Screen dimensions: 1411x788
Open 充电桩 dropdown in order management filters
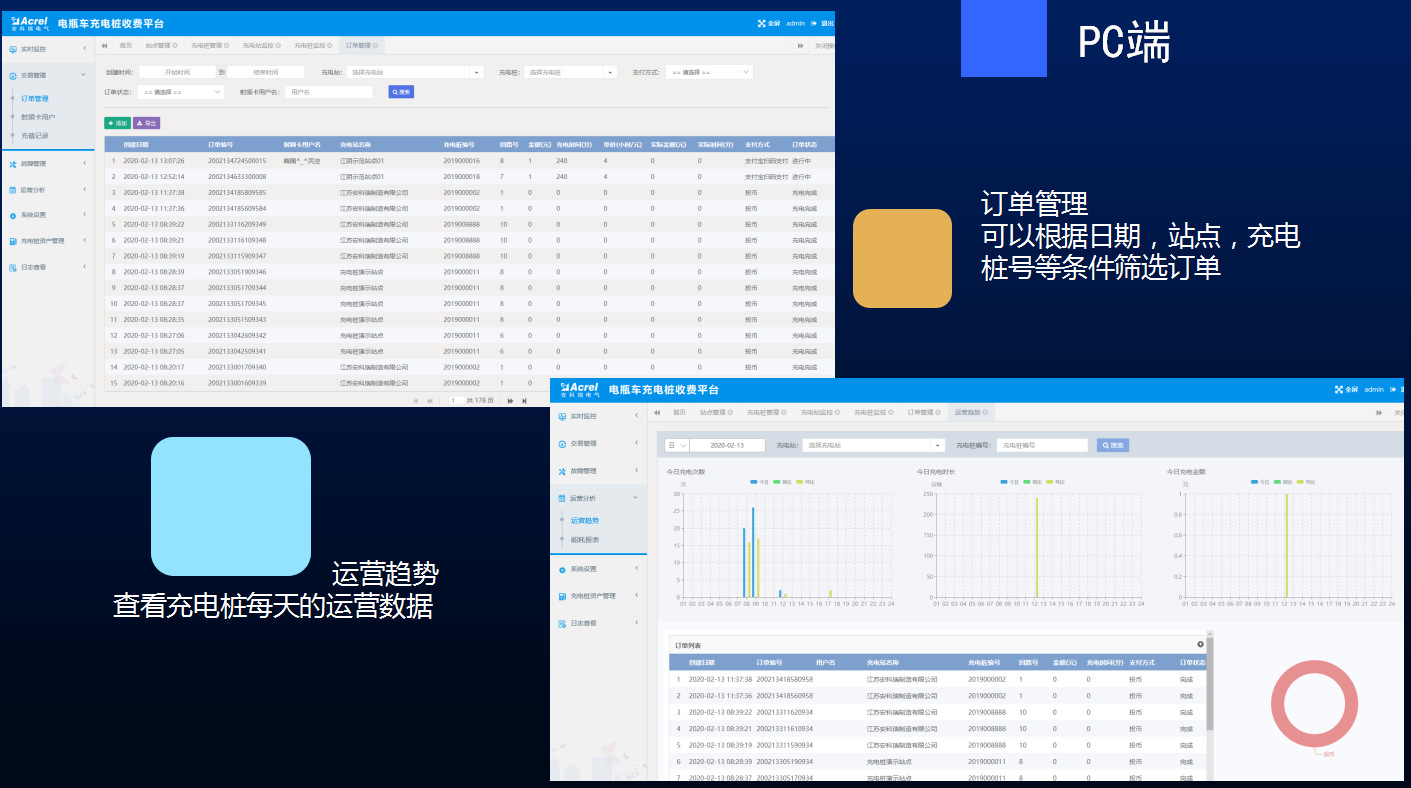point(570,72)
